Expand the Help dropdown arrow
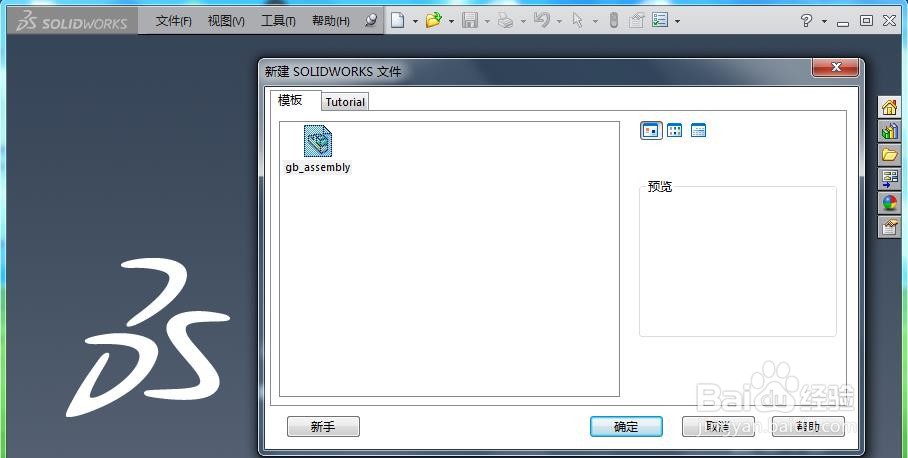This screenshot has width=908, height=458. coord(824,22)
